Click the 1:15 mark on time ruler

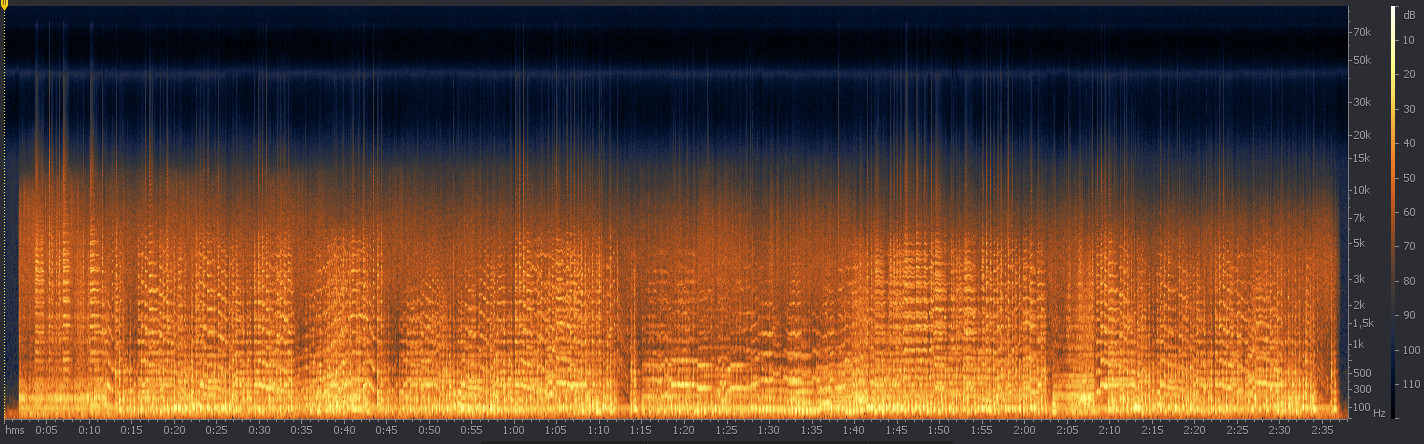tap(641, 430)
